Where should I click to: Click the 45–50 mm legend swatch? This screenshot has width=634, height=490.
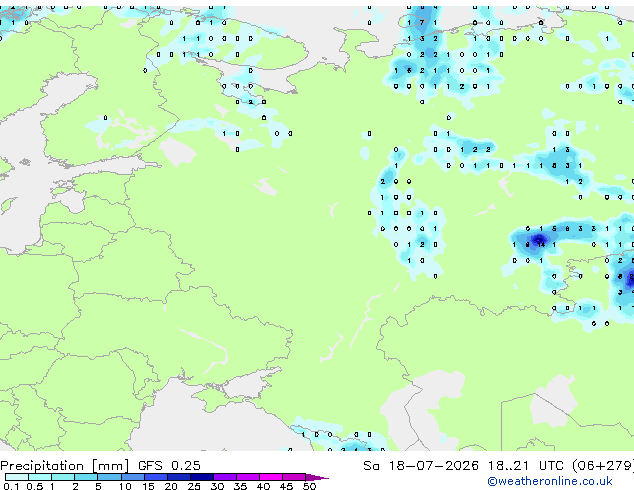pos(294,477)
